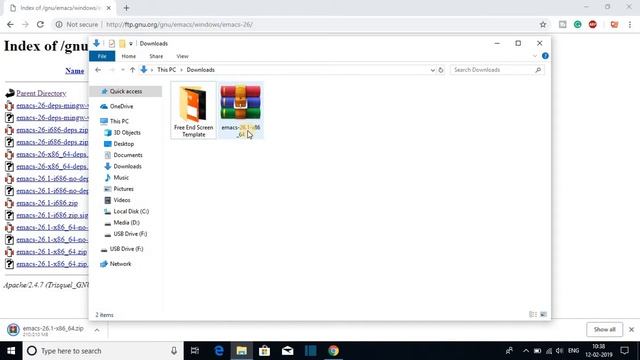
Task: Open a new Chrome tab with plus button
Action: coord(126,8)
